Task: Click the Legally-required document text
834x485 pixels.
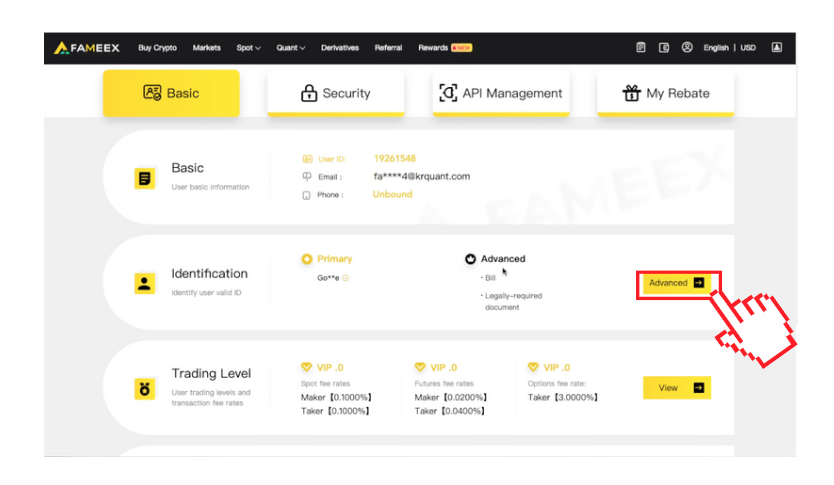Action: pyautogui.click(x=512, y=302)
